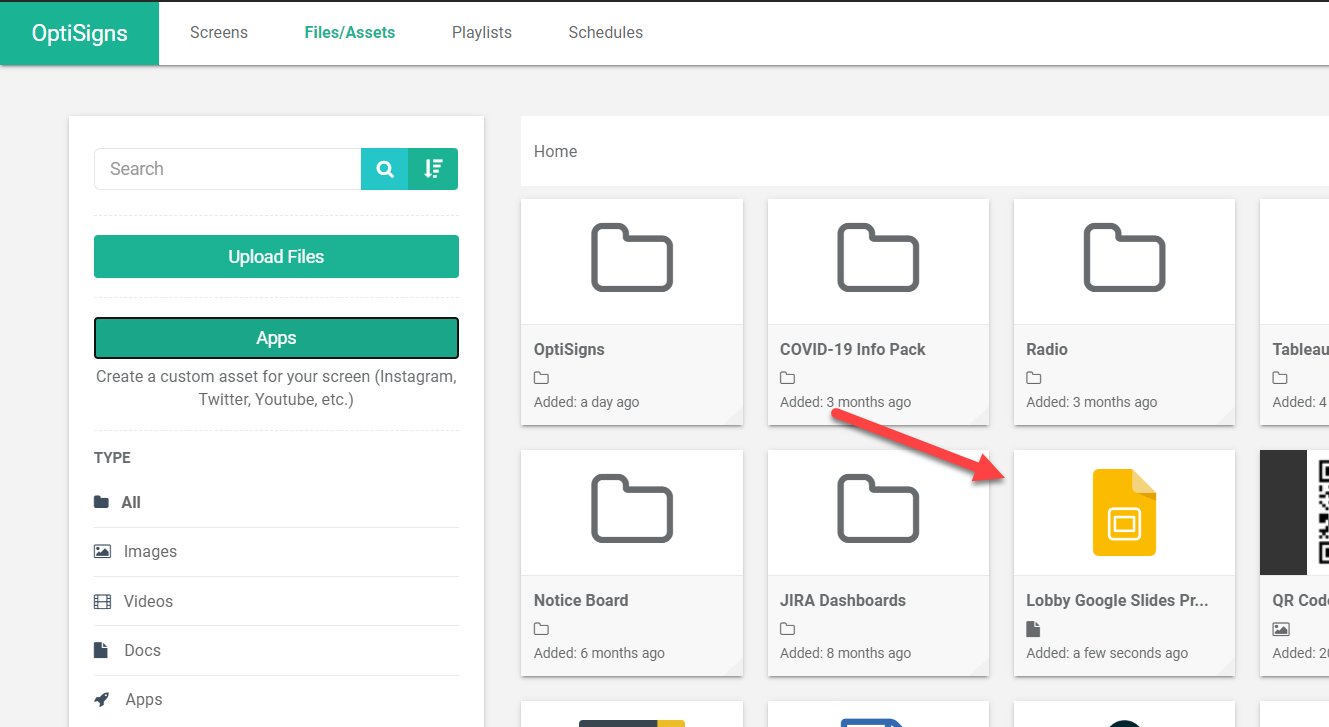Open the JIRA Dashboards folder icon
Image resolution: width=1329 pixels, height=727 pixels.
pos(878,509)
